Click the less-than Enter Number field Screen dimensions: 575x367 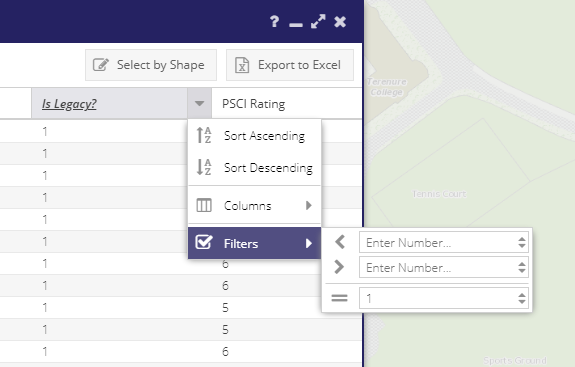tap(444, 242)
